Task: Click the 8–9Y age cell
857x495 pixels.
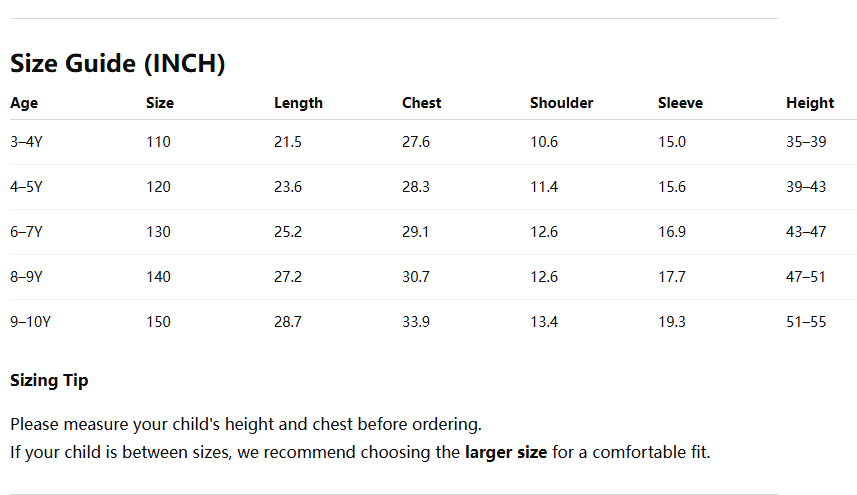Action: pos(26,277)
